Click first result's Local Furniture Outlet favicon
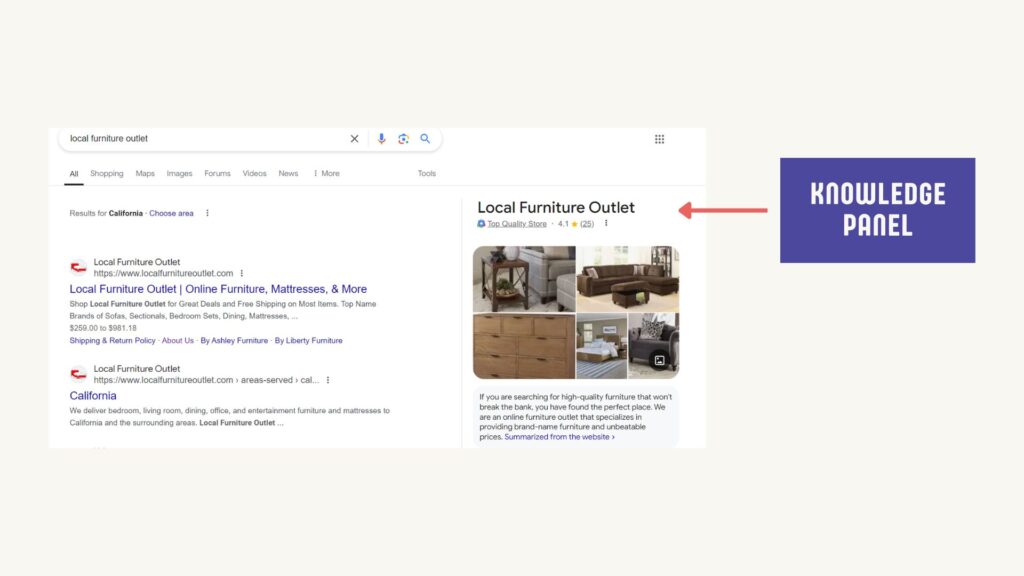Image resolution: width=1024 pixels, height=576 pixels. pos(78,267)
